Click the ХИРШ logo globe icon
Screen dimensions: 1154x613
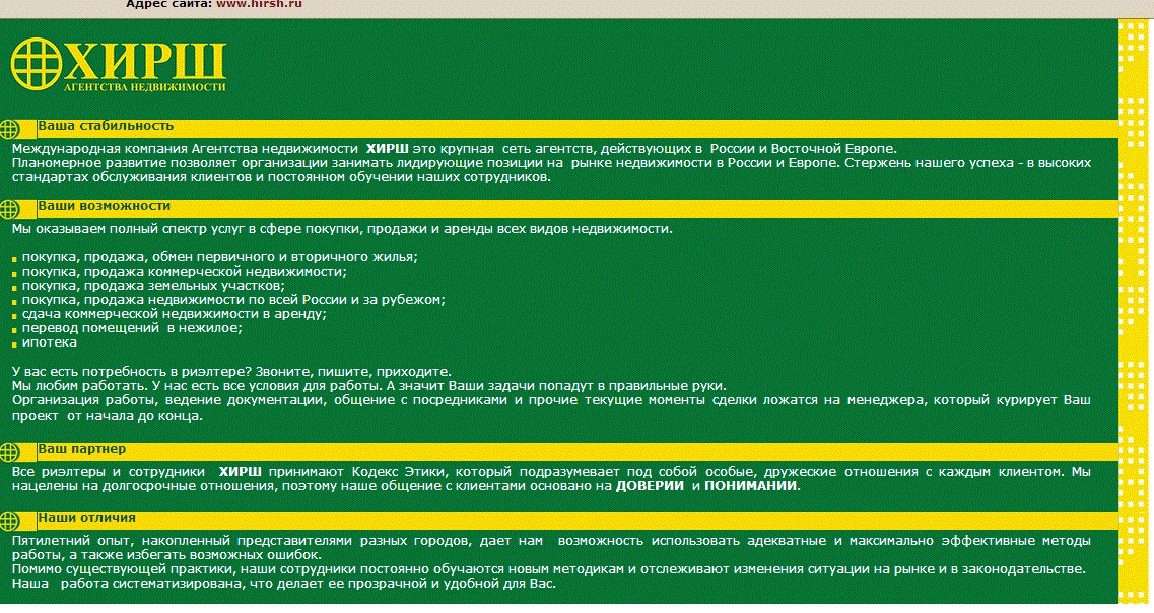tap(36, 63)
